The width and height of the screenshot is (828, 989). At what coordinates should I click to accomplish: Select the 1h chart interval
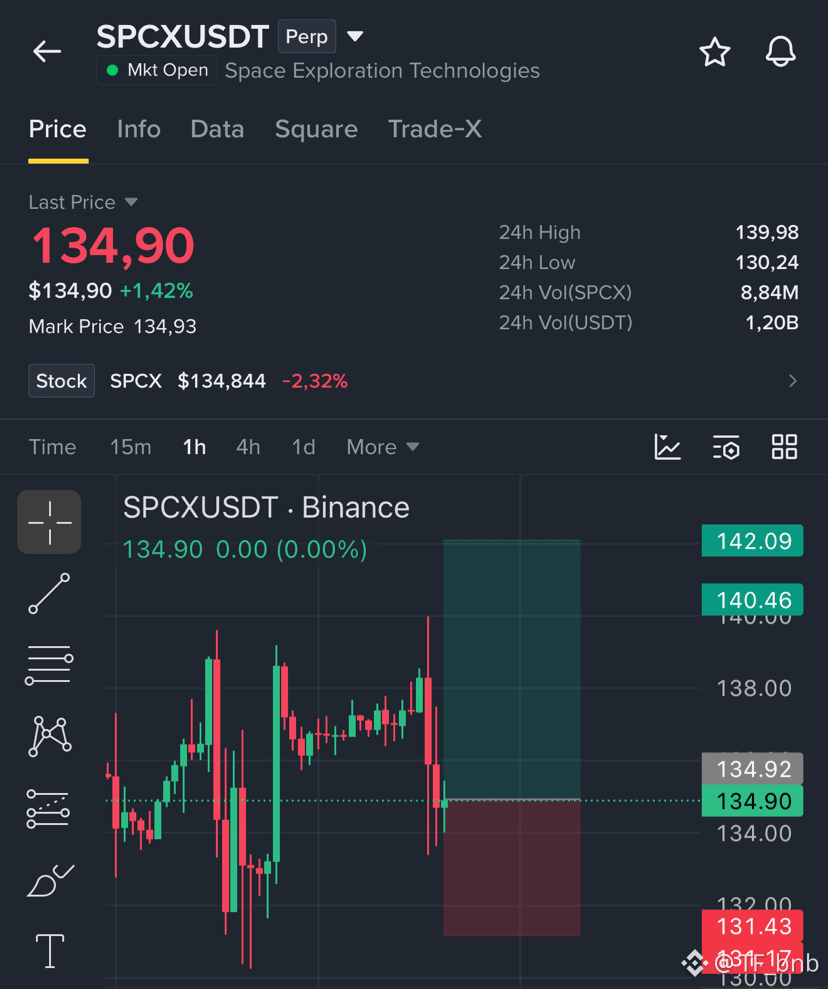pyautogui.click(x=194, y=447)
